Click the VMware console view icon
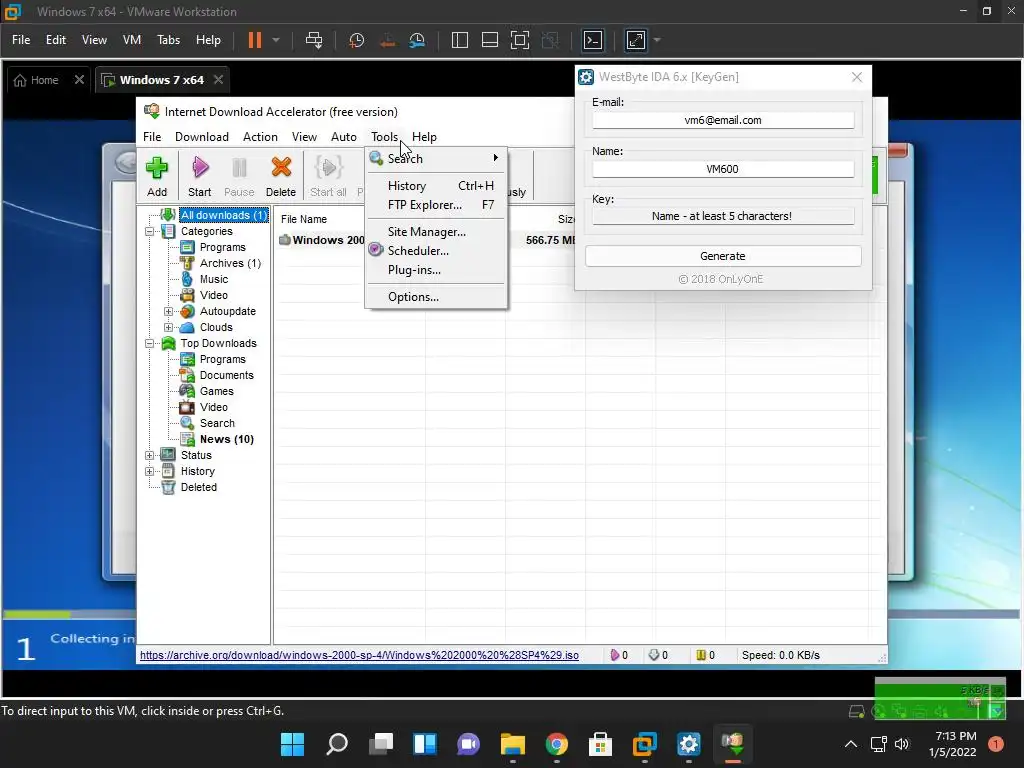Screen dimensions: 1024x768 pyautogui.click(x=592, y=40)
